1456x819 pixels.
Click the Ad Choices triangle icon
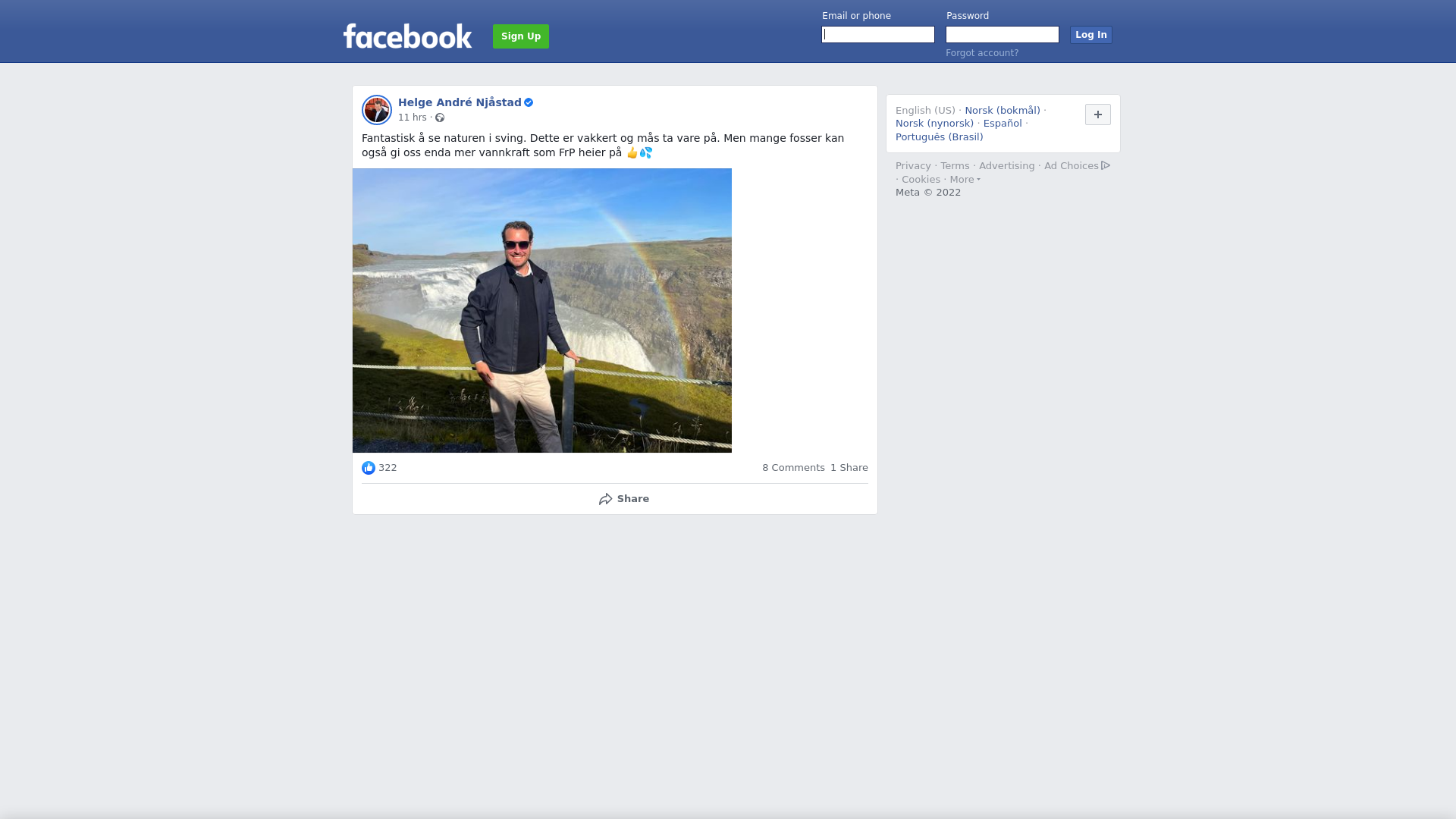[x=1106, y=165]
